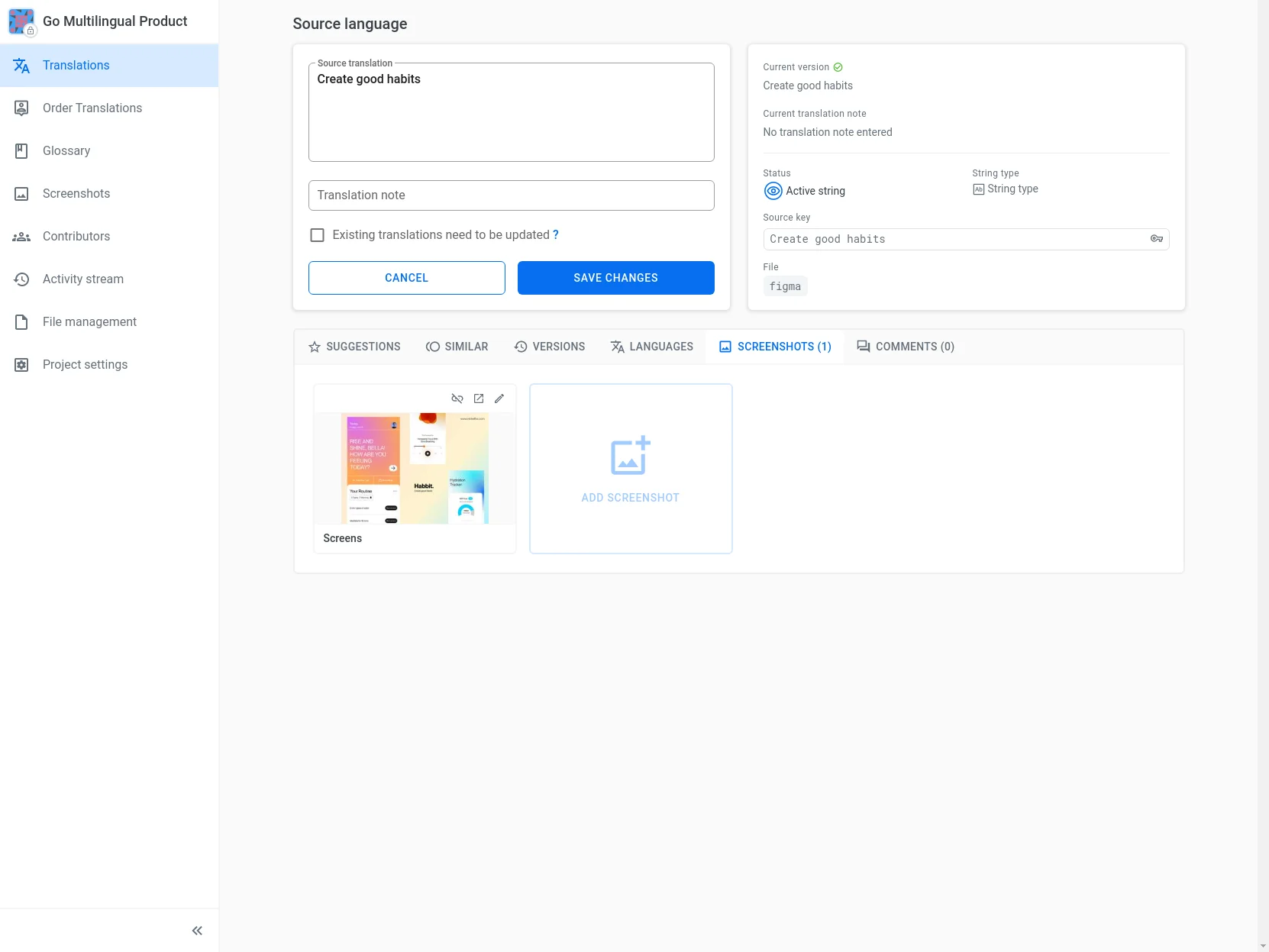Open the Versions tab
This screenshot has height=952, width=1269.
pyautogui.click(x=550, y=347)
